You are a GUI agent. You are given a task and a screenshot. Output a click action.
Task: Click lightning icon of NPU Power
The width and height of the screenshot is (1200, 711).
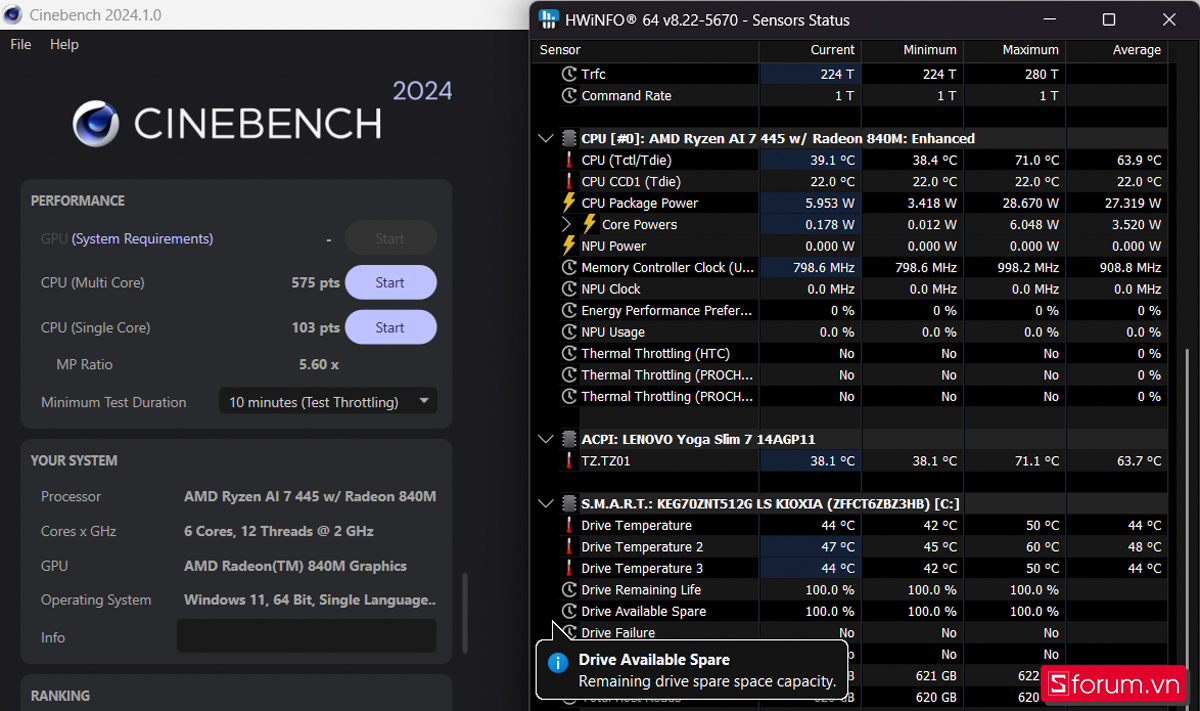[x=569, y=246]
